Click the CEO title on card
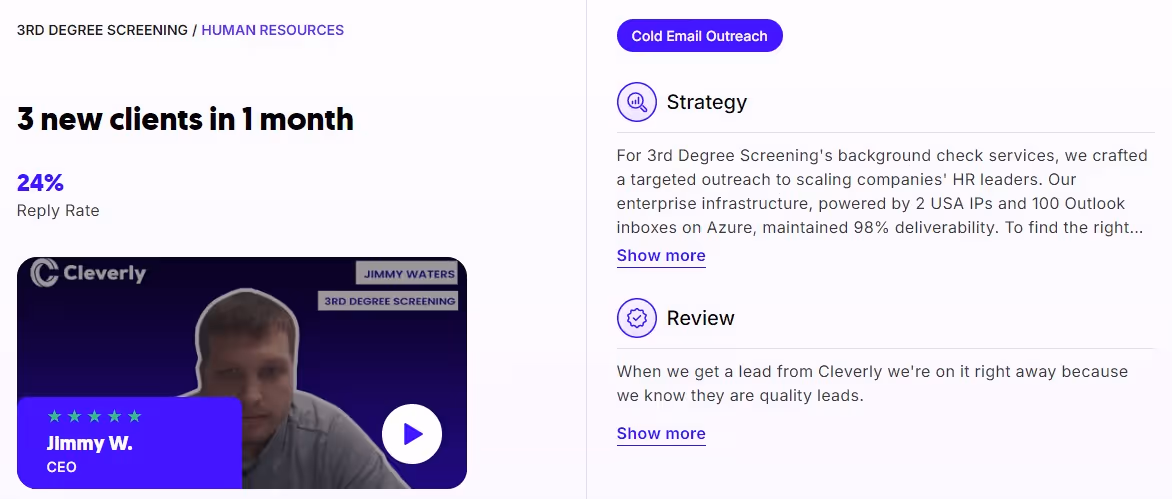The width and height of the screenshot is (1172, 499). click(x=61, y=468)
